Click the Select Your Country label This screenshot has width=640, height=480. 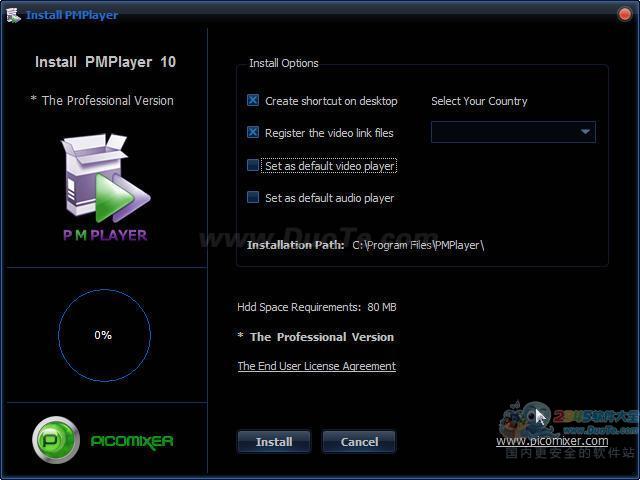[x=479, y=101]
